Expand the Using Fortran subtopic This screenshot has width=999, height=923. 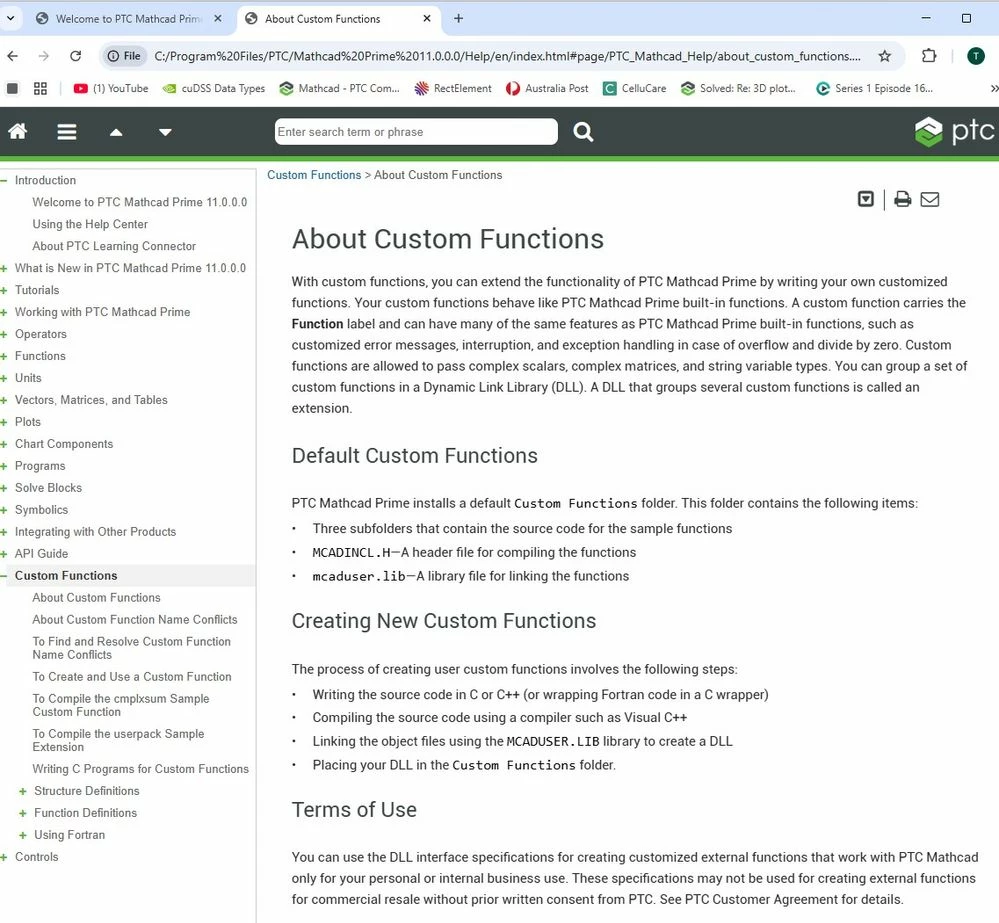coord(23,835)
